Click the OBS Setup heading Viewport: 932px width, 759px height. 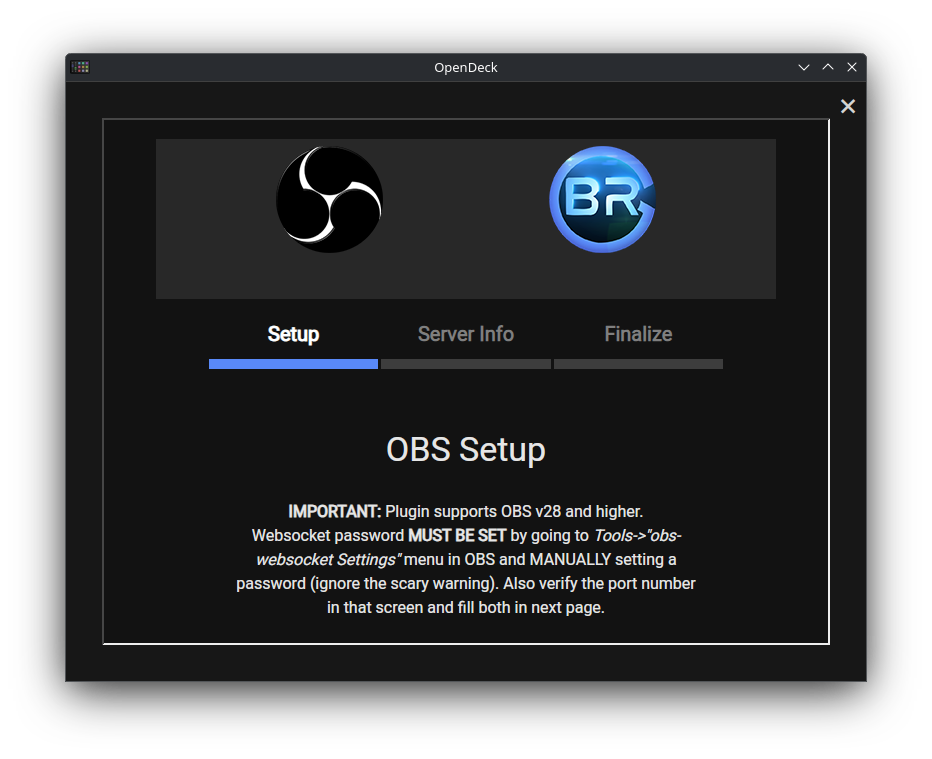[x=465, y=449]
